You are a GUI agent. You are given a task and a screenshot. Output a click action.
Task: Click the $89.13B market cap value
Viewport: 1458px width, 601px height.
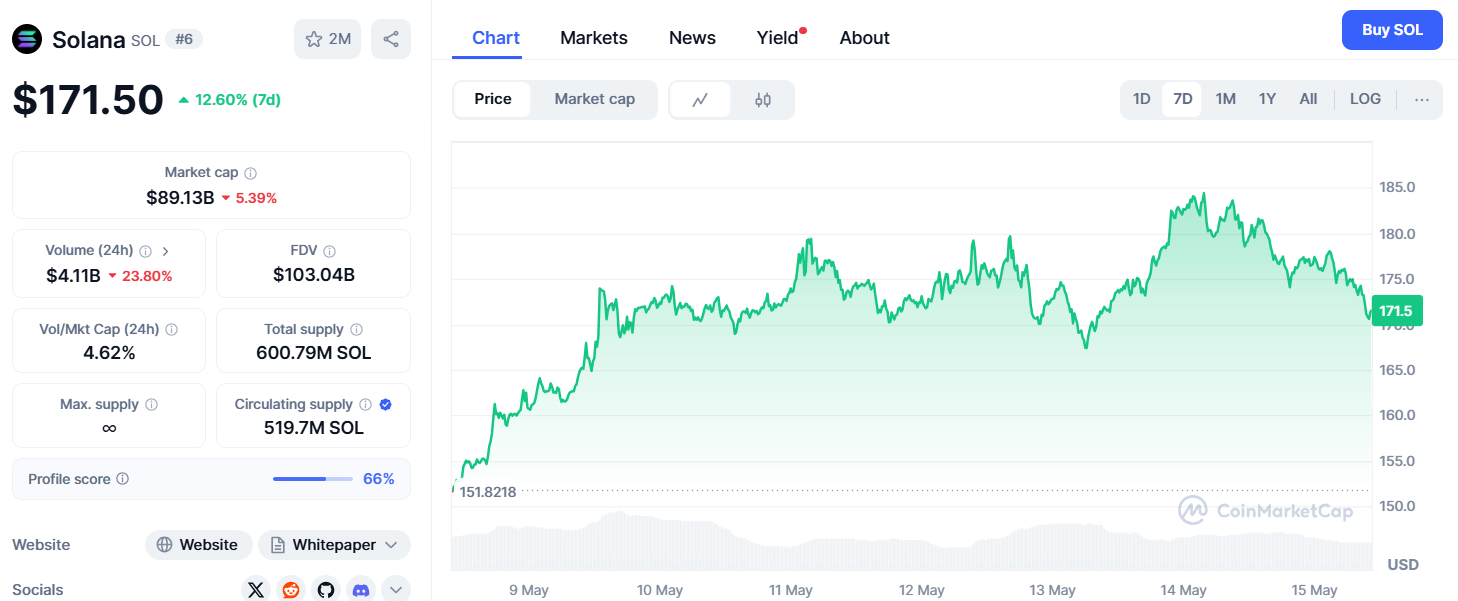pos(181,197)
